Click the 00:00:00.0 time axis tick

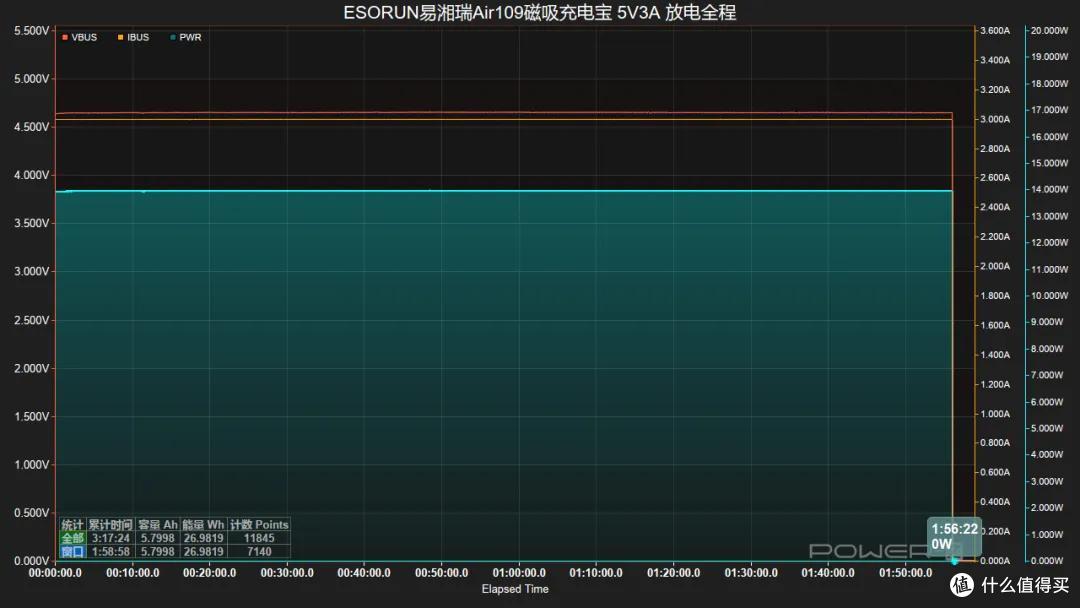(x=55, y=573)
